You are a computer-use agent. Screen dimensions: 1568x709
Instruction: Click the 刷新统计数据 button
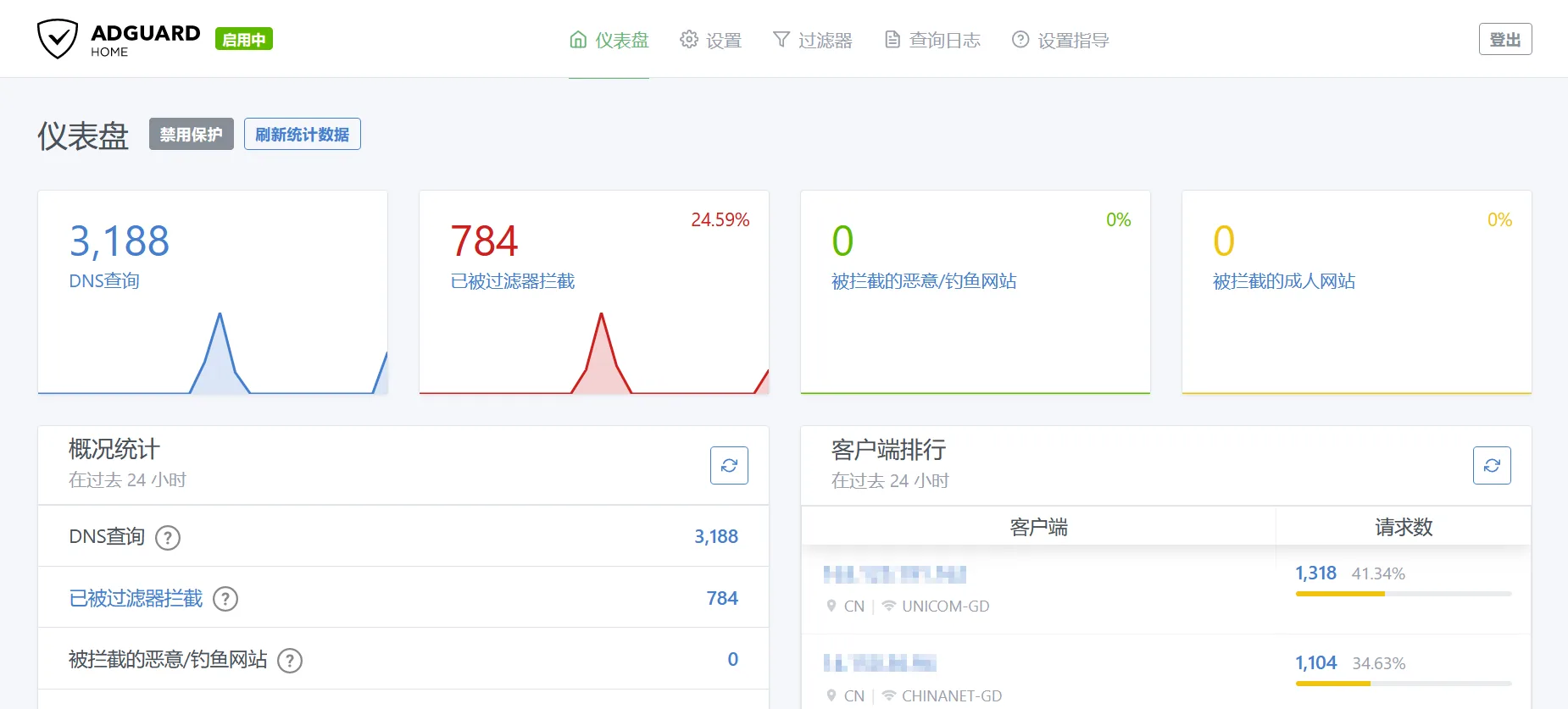click(x=303, y=134)
